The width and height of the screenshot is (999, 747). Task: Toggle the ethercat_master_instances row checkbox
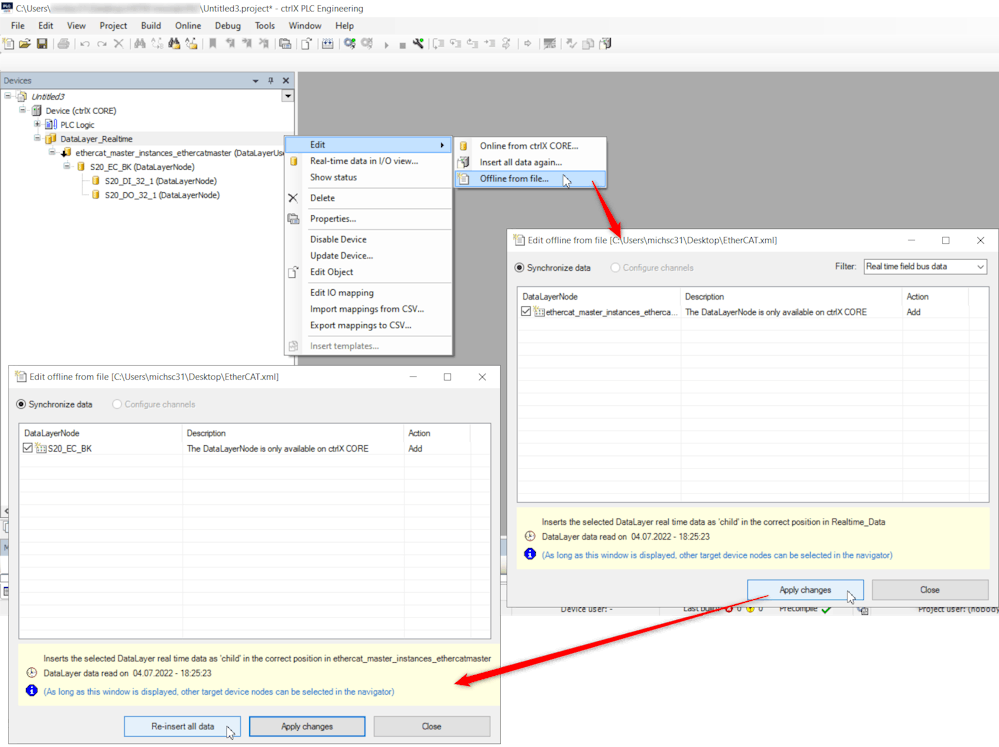(526, 312)
